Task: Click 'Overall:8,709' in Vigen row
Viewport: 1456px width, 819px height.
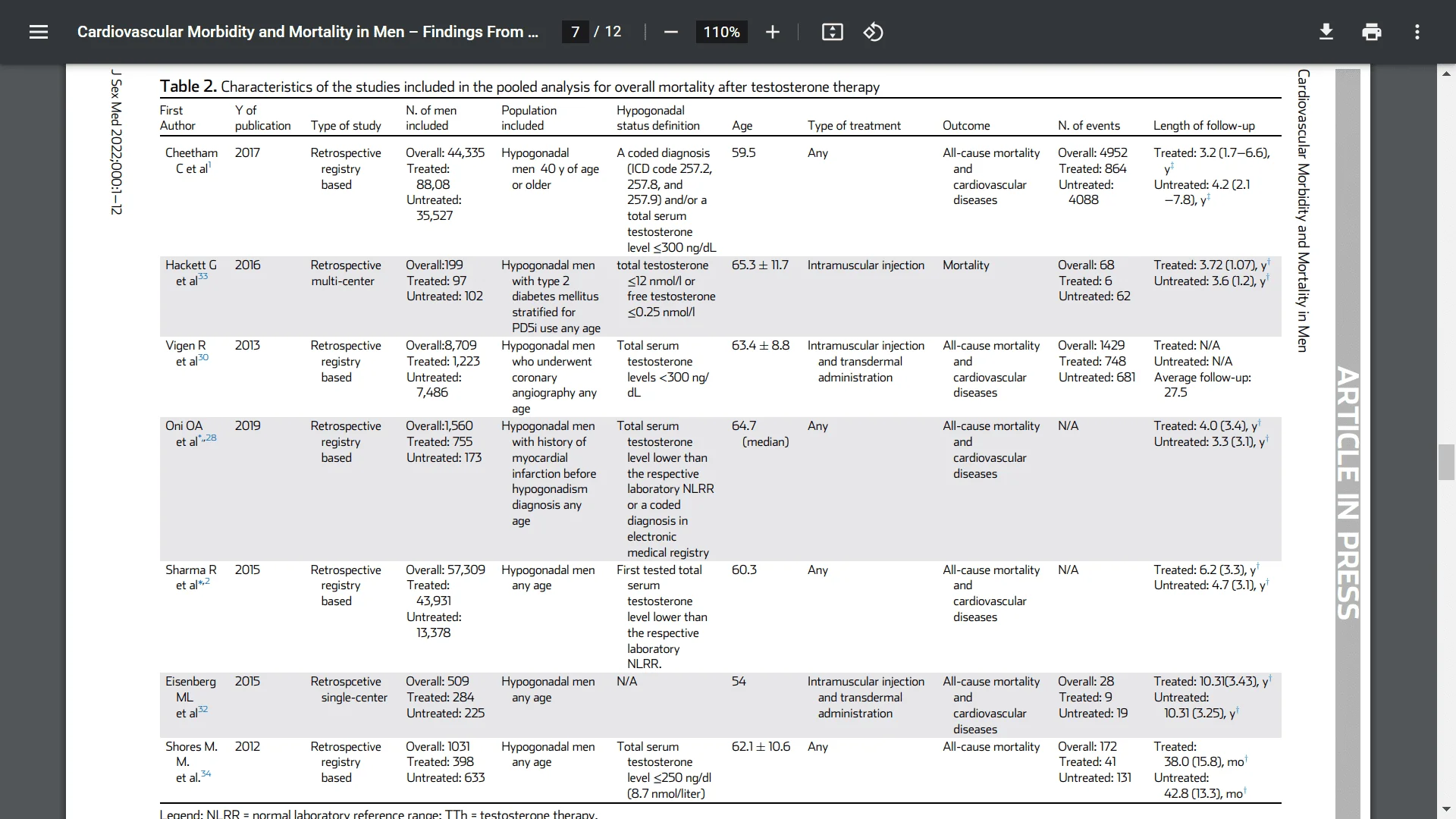Action: 441,345
